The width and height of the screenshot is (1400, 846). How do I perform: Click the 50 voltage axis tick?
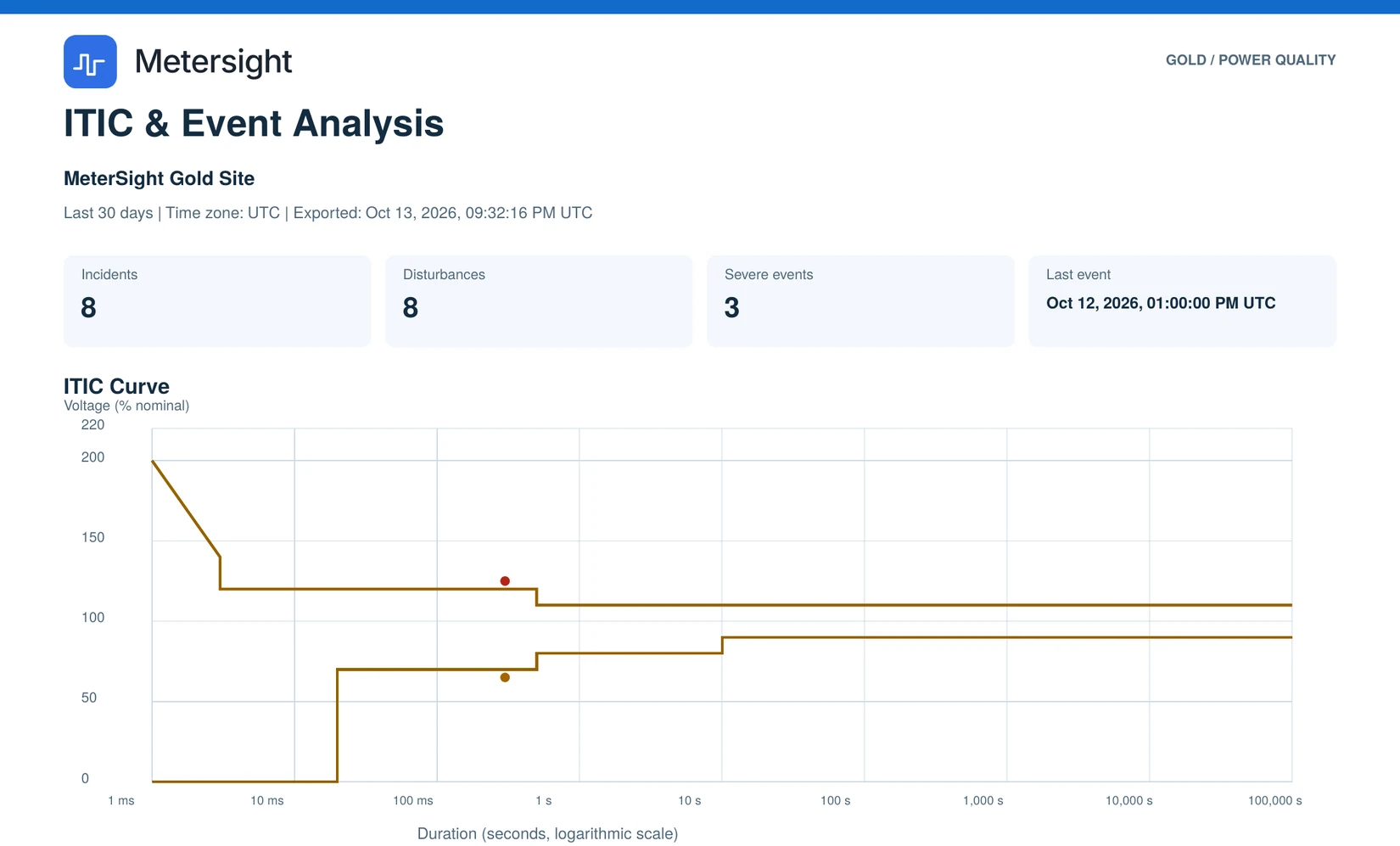tap(89, 698)
